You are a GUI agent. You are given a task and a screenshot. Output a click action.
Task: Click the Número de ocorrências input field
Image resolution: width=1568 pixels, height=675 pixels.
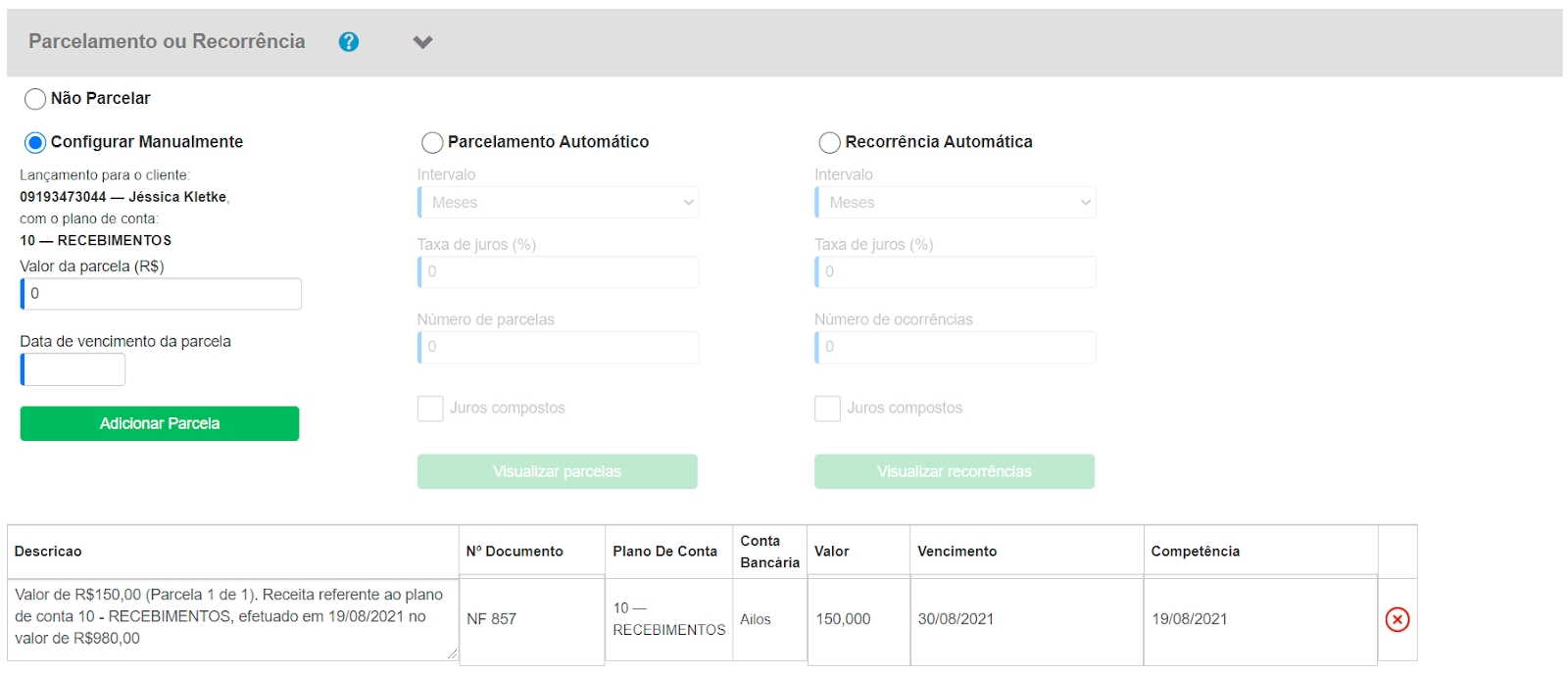(x=955, y=347)
